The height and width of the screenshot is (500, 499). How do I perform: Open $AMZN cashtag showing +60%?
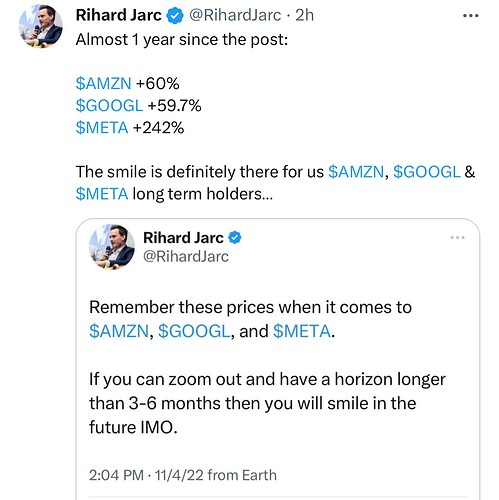point(103,83)
